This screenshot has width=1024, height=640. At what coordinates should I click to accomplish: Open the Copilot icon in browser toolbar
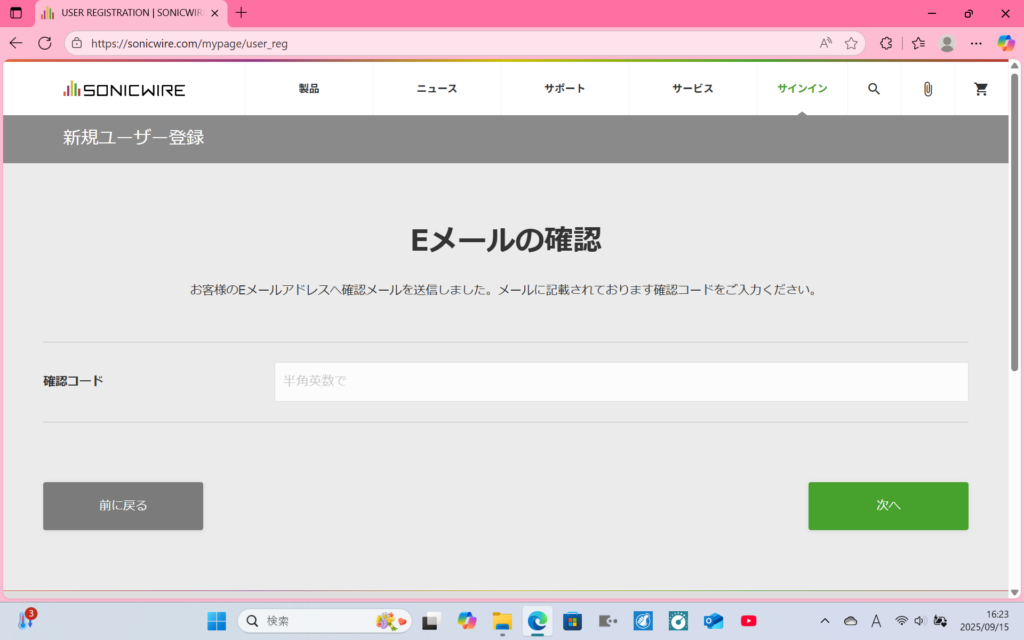pyautogui.click(x=1006, y=43)
